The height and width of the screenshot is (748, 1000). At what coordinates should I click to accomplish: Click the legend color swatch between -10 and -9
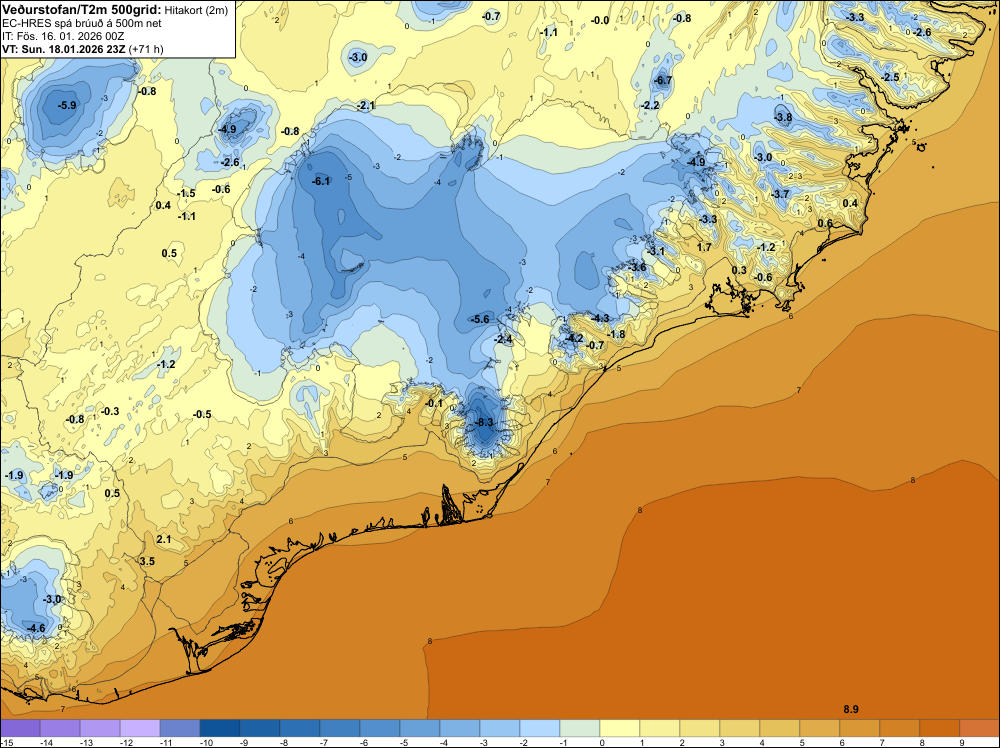click(220, 728)
